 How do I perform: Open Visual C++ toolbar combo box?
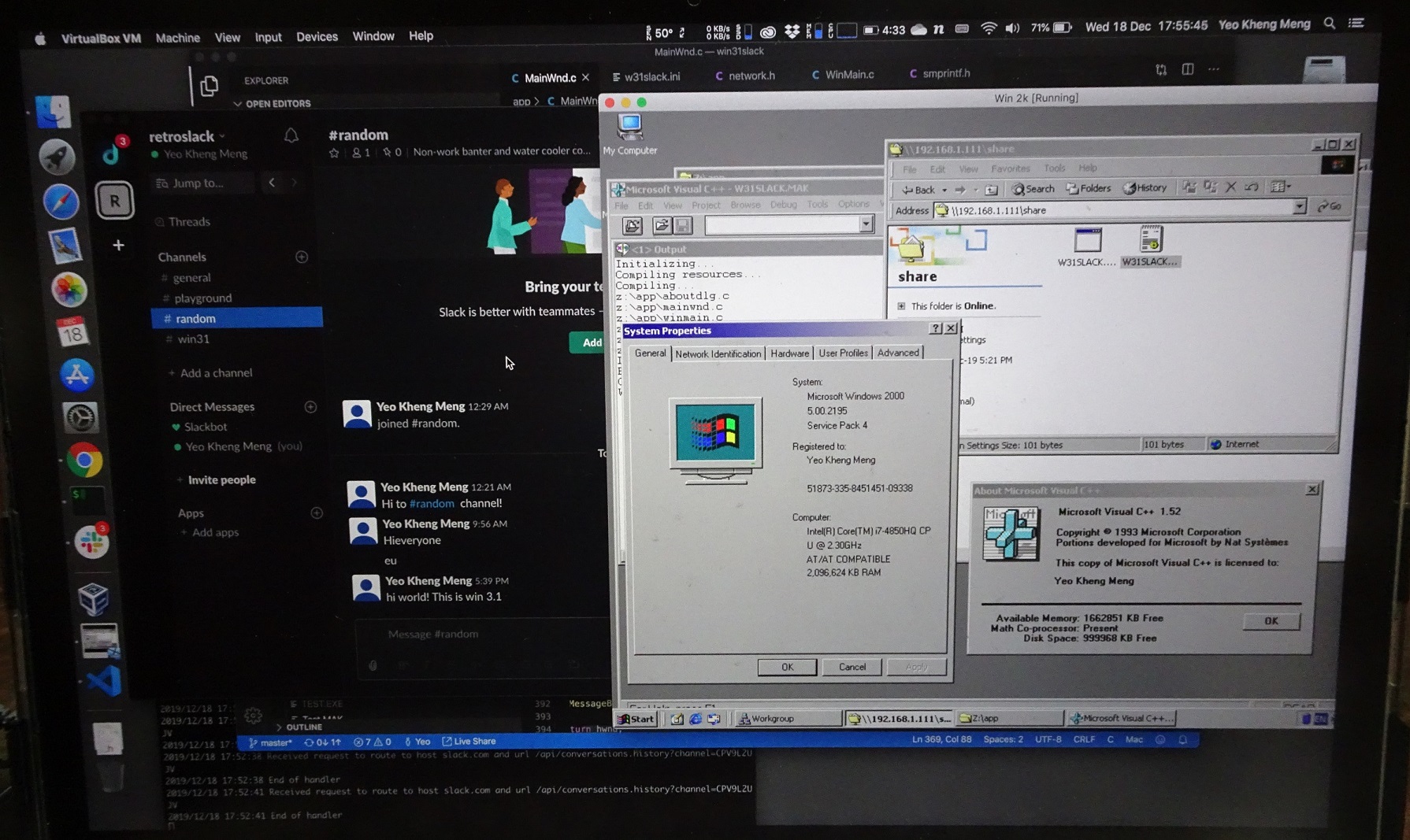point(866,224)
